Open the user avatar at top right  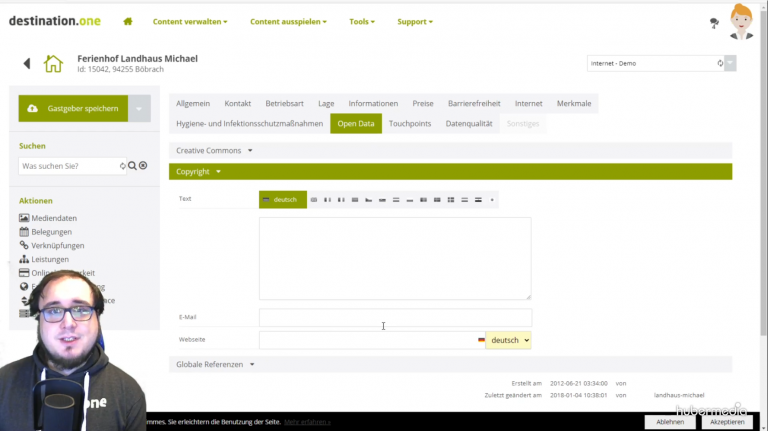pyautogui.click(x=742, y=22)
